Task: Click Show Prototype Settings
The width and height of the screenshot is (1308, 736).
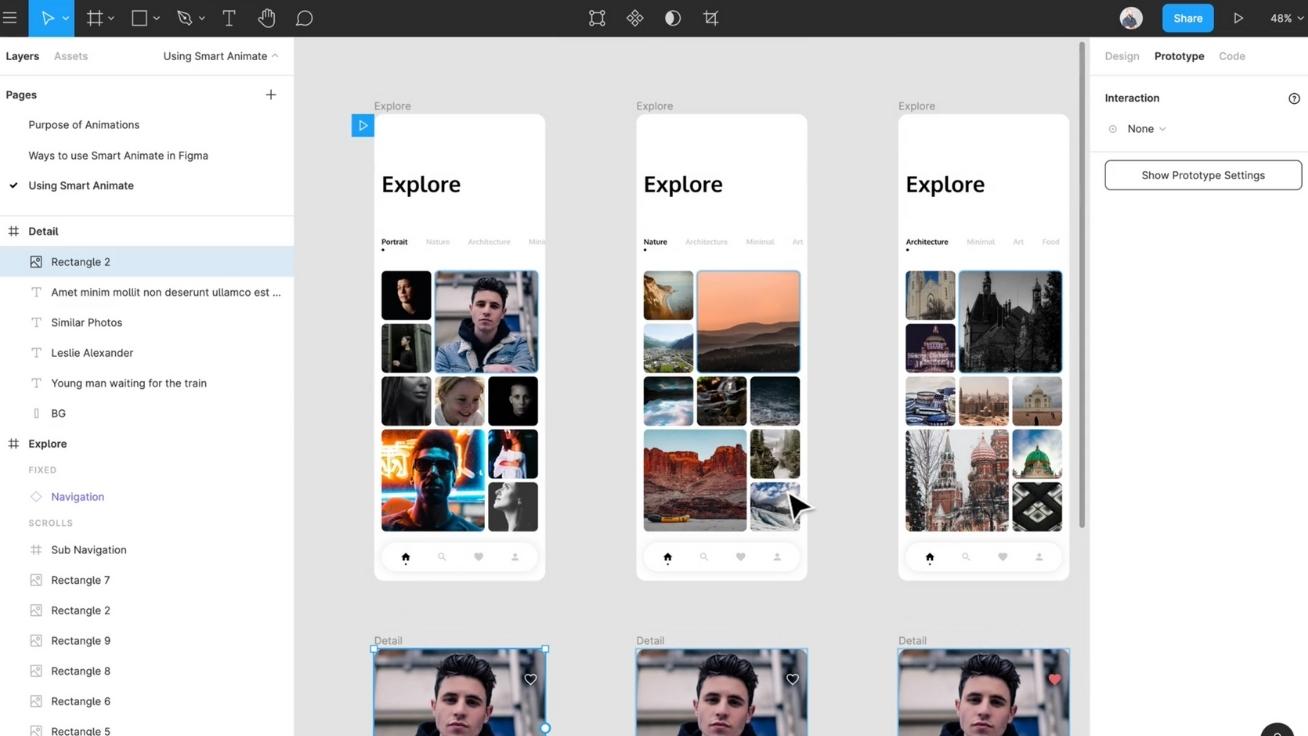Action: 1202,174
